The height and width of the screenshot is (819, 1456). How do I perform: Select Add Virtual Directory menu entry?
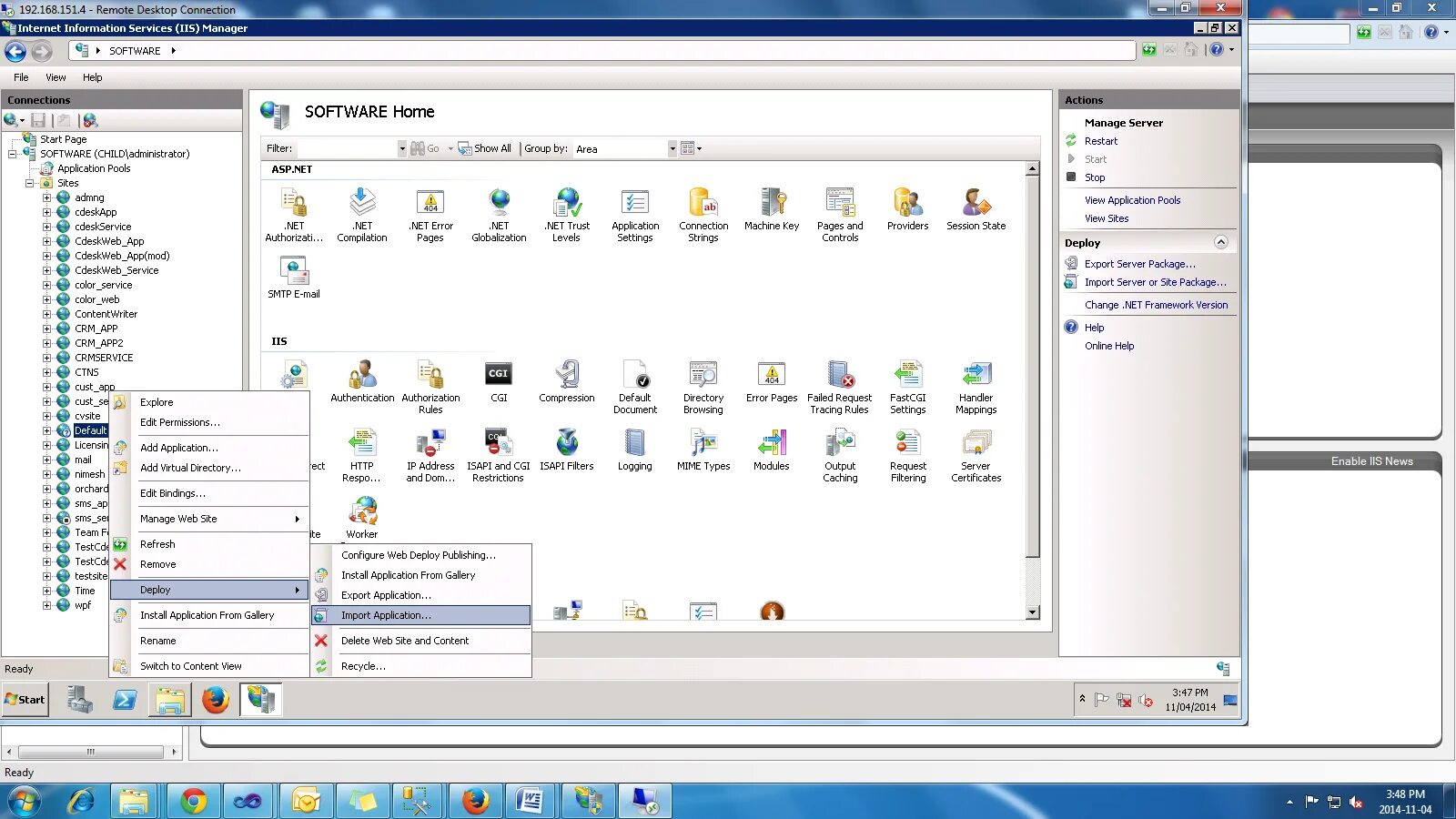tap(209, 468)
